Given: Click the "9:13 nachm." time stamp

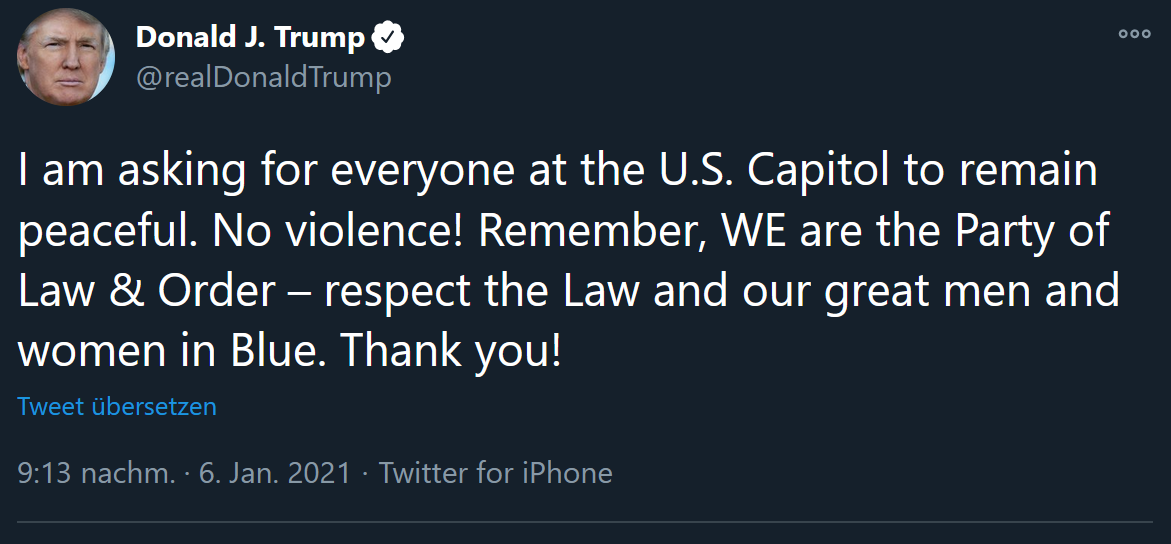Looking at the screenshot, I should point(96,472).
